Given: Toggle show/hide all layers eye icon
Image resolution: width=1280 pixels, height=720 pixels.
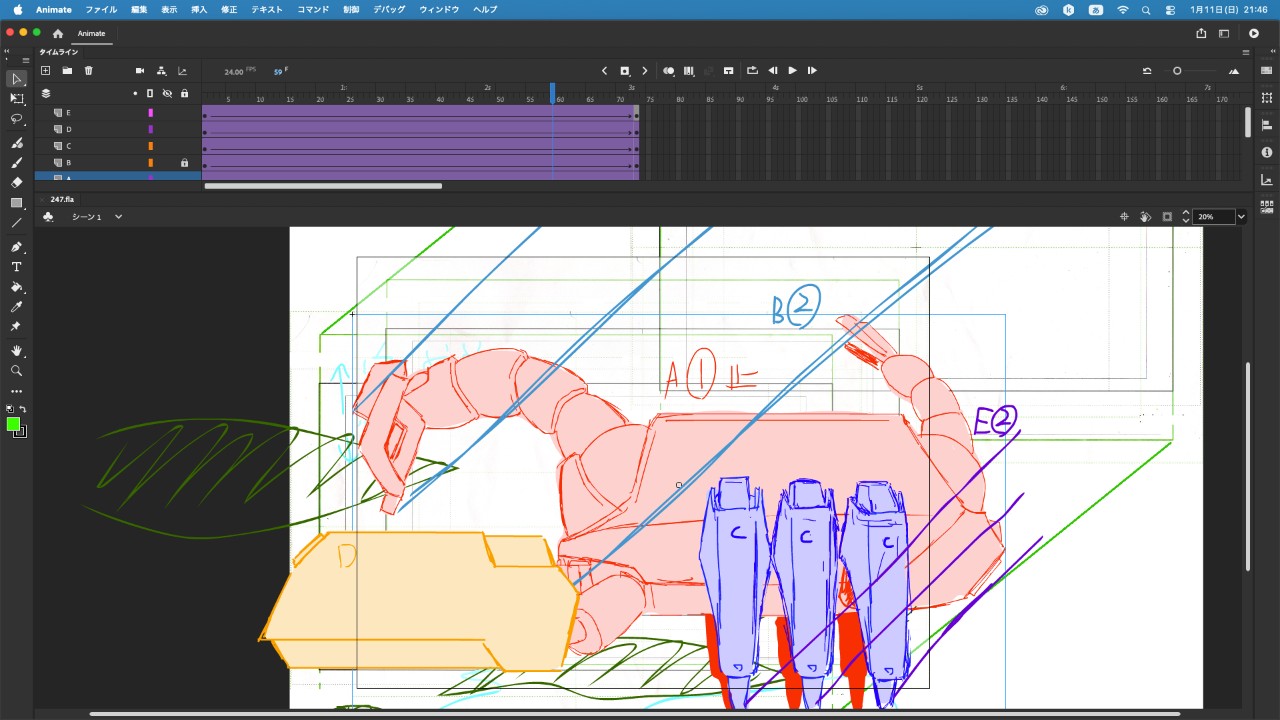Looking at the screenshot, I should coord(167,93).
